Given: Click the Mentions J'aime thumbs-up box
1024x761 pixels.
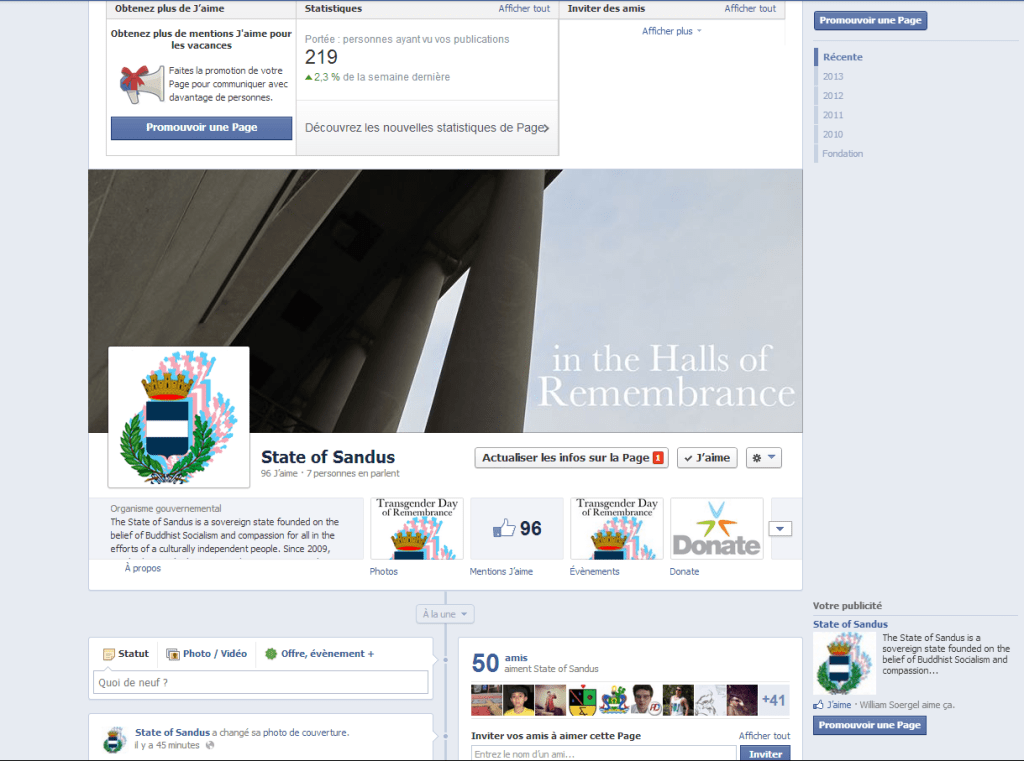Looking at the screenshot, I should click(516, 528).
